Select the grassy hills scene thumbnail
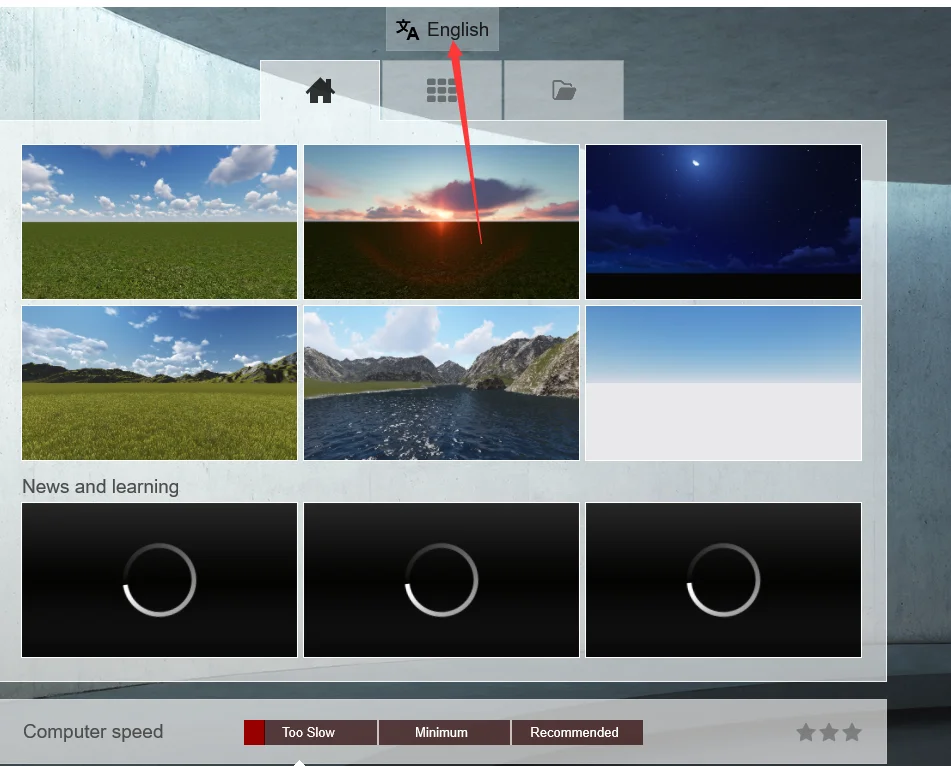The image size is (951, 766). 160,383
